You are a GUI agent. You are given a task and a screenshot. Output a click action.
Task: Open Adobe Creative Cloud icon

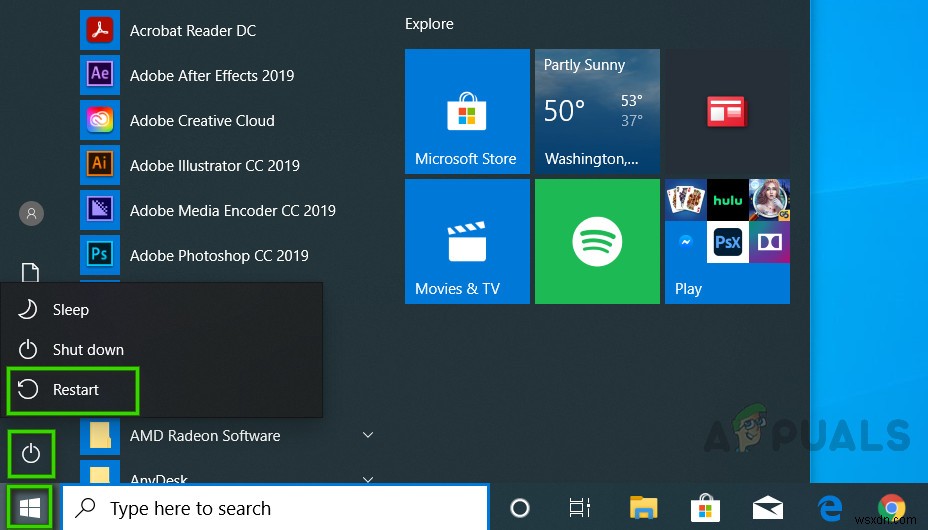[100, 120]
